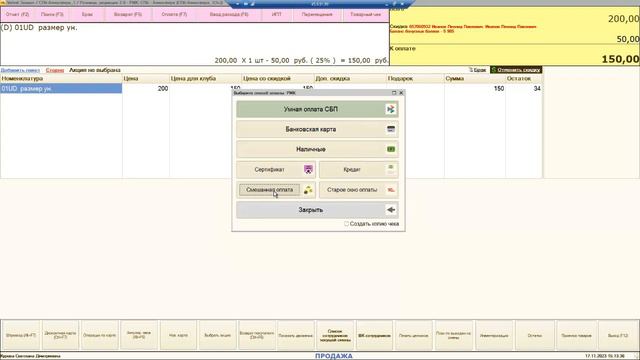Click the ШК сотрудников bottom button
This screenshot has width=640, height=360.
(374, 335)
